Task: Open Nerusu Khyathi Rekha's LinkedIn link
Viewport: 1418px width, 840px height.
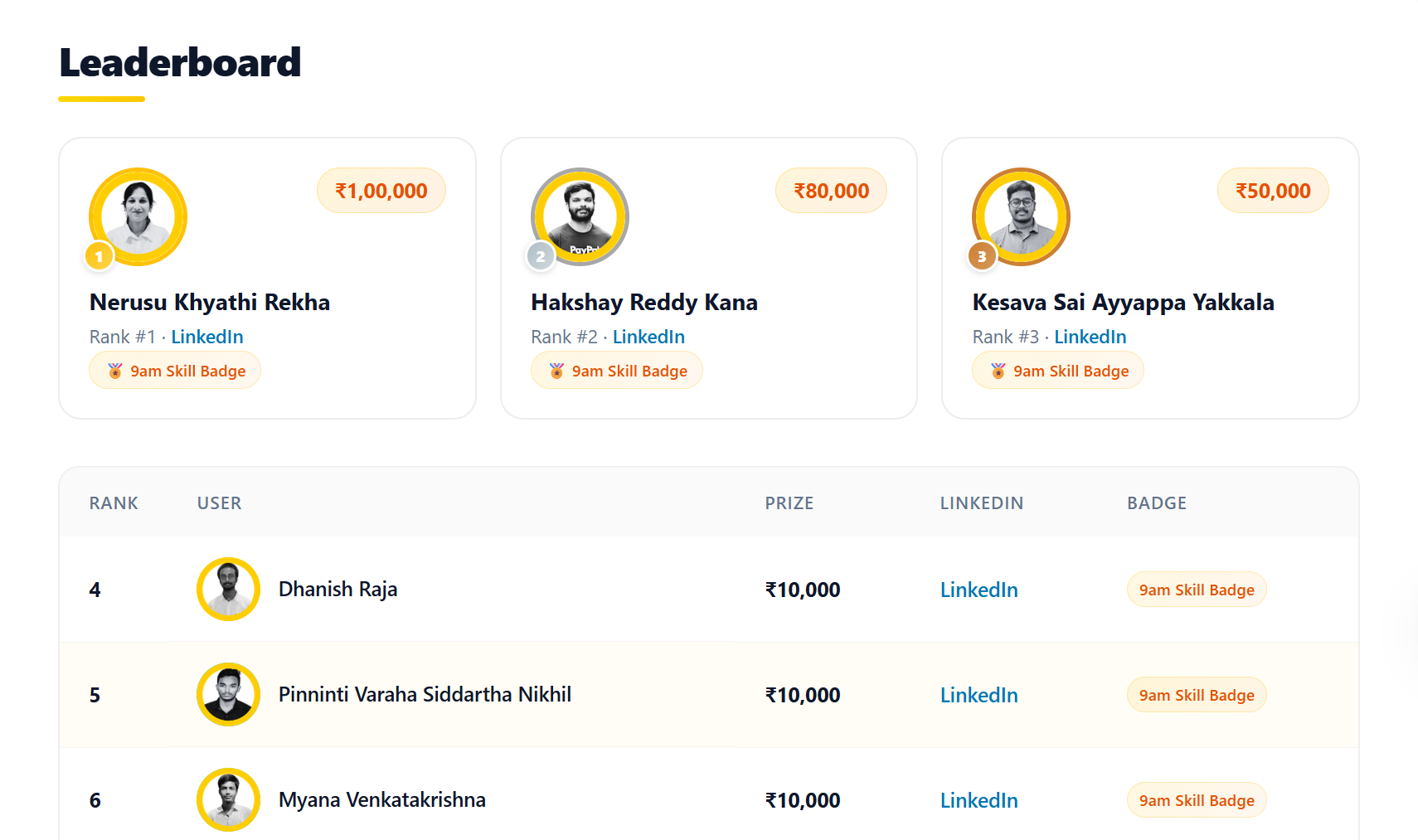Action: tap(207, 337)
